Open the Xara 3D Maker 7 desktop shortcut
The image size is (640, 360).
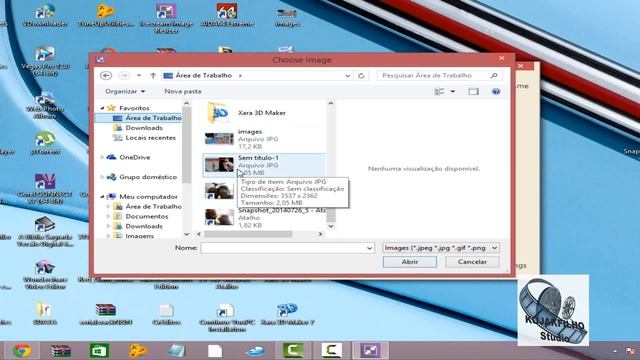287,314
